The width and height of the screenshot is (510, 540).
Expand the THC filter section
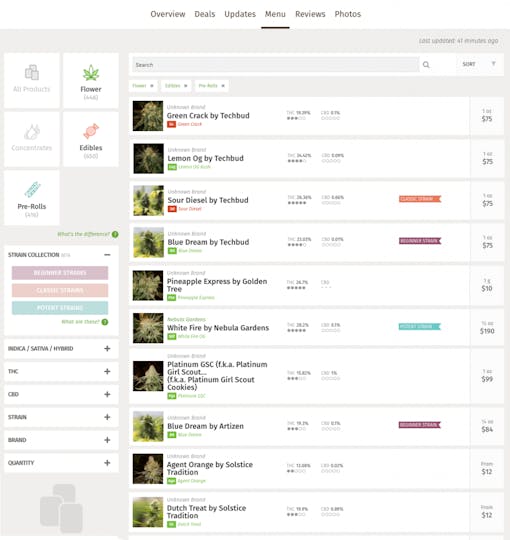click(x=107, y=371)
